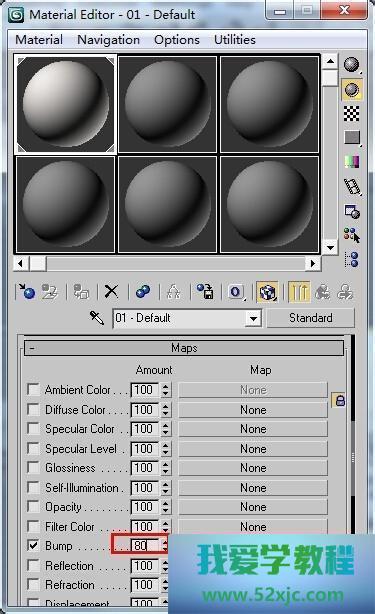
Task: Select the first active sample slot sphere
Action: point(65,104)
